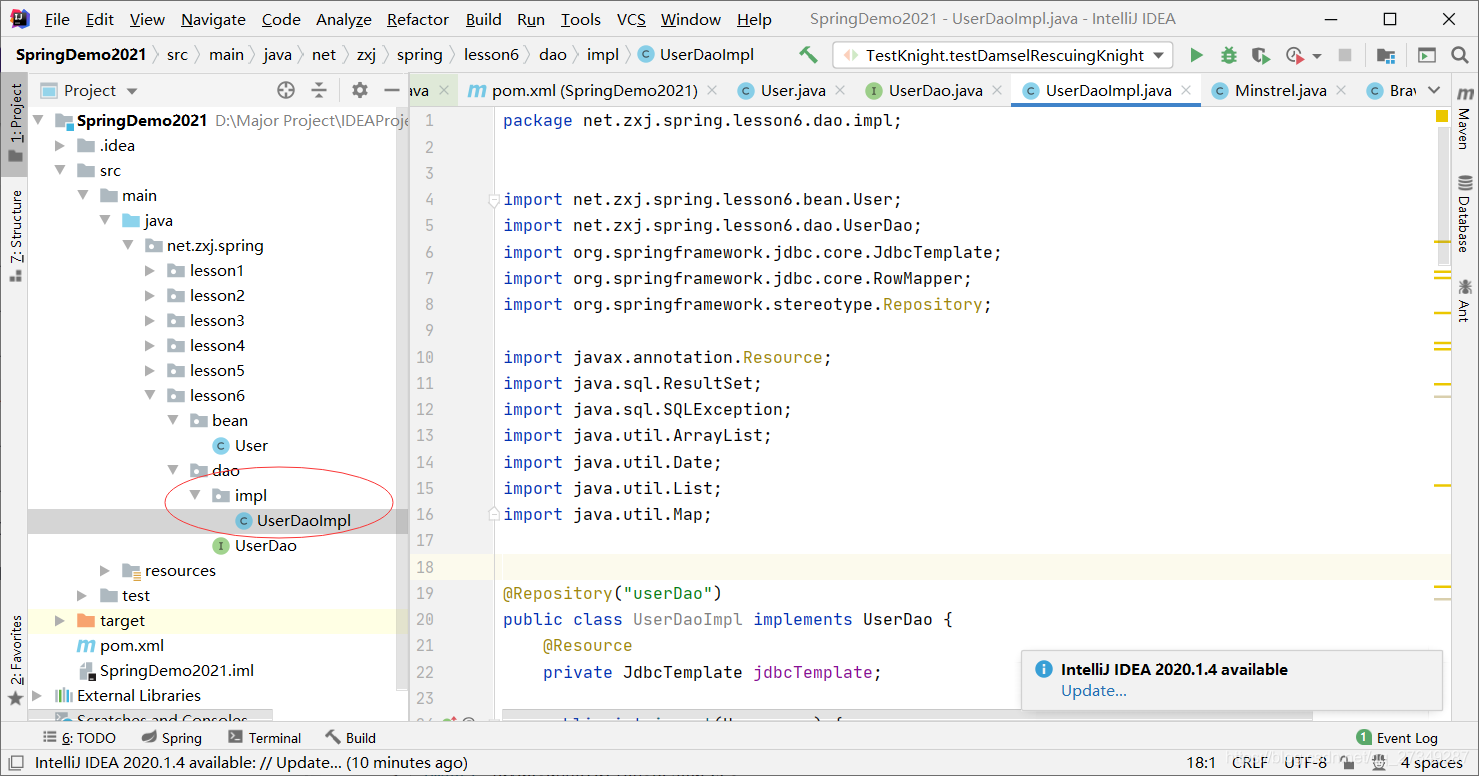Viewport: 1479px width, 776px height.
Task: Click the UserDaoImpl breadcrumb in navigation bar
Action: coord(706,55)
